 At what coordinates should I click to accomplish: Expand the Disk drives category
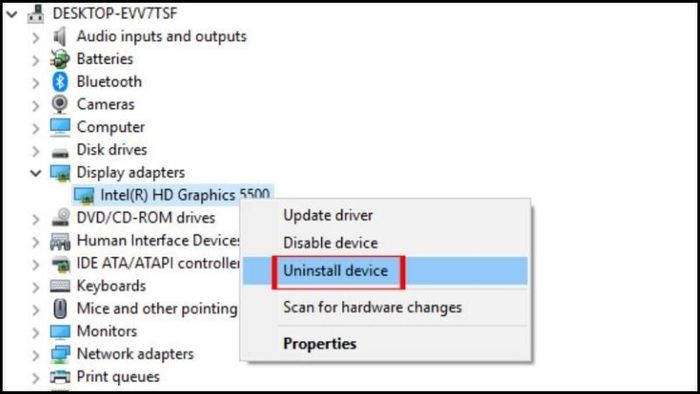36,150
